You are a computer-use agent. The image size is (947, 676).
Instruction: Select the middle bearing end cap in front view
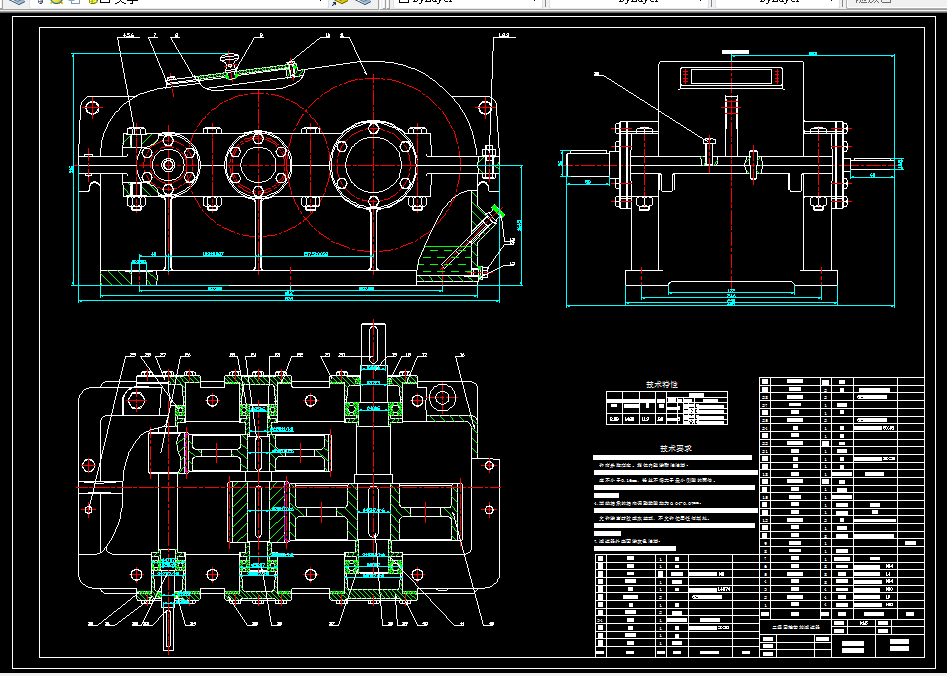coord(258,164)
